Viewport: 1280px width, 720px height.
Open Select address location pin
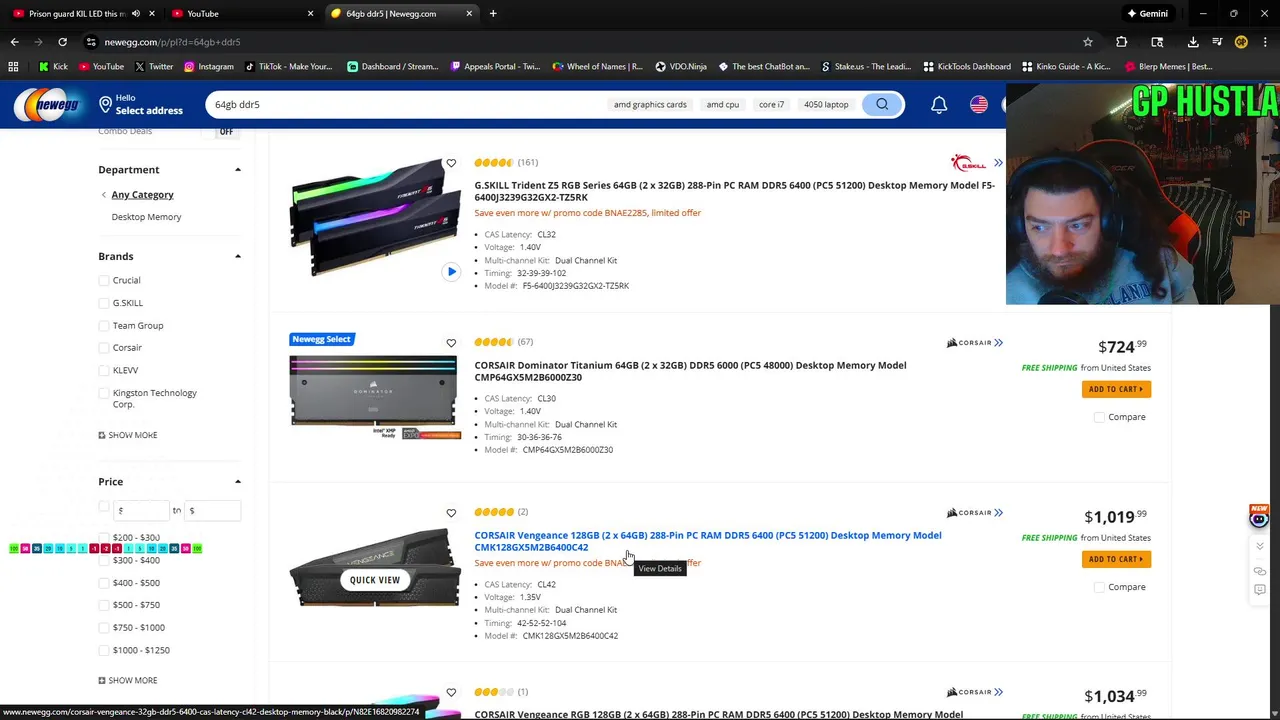click(x=105, y=104)
